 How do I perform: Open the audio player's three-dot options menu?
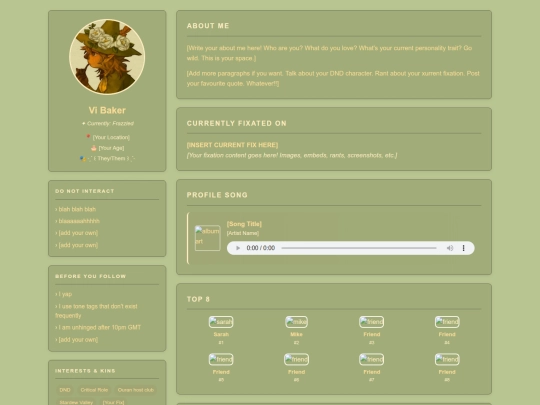coord(464,248)
